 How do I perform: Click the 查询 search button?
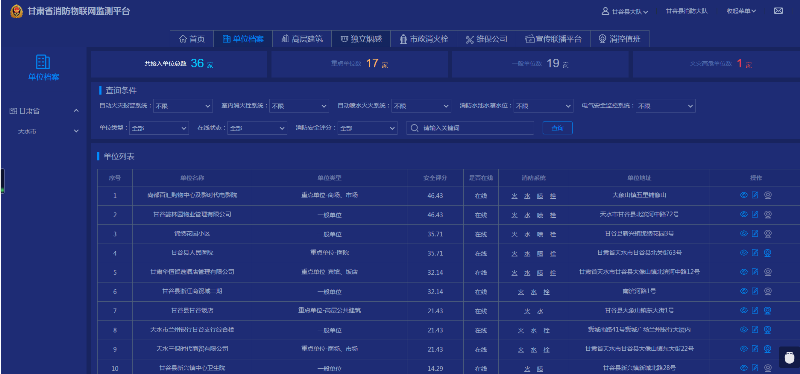point(557,128)
